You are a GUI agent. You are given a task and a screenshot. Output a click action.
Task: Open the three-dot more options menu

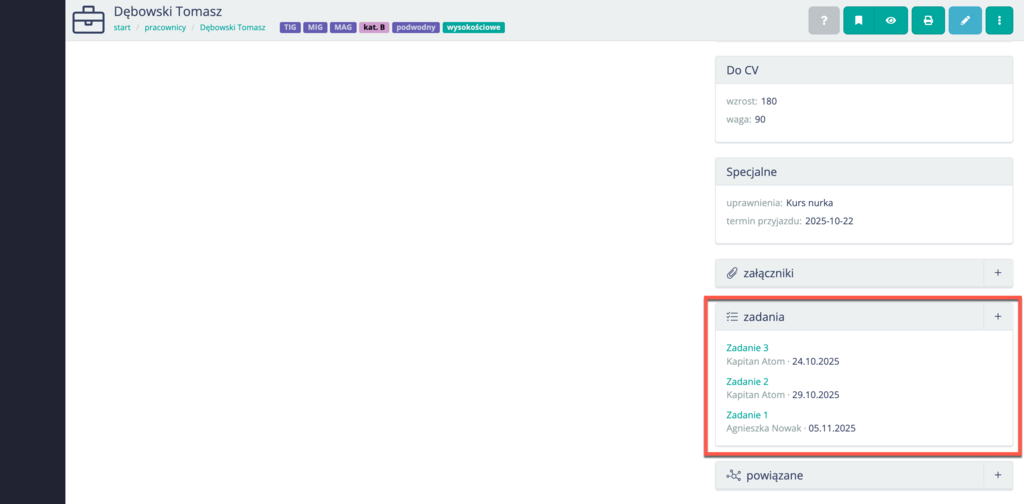(x=999, y=20)
